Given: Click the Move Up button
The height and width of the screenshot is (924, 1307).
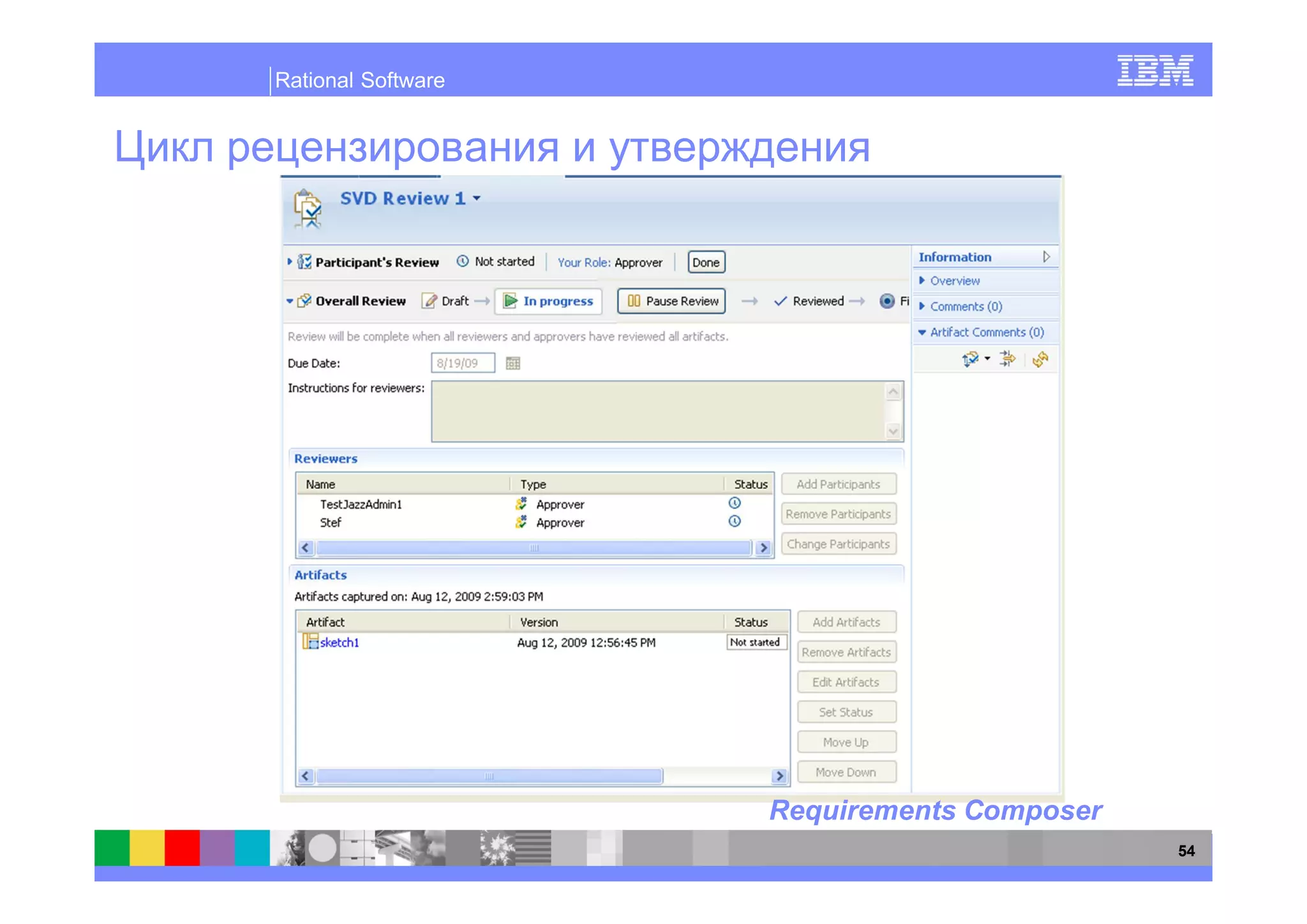Looking at the screenshot, I should point(847,742).
